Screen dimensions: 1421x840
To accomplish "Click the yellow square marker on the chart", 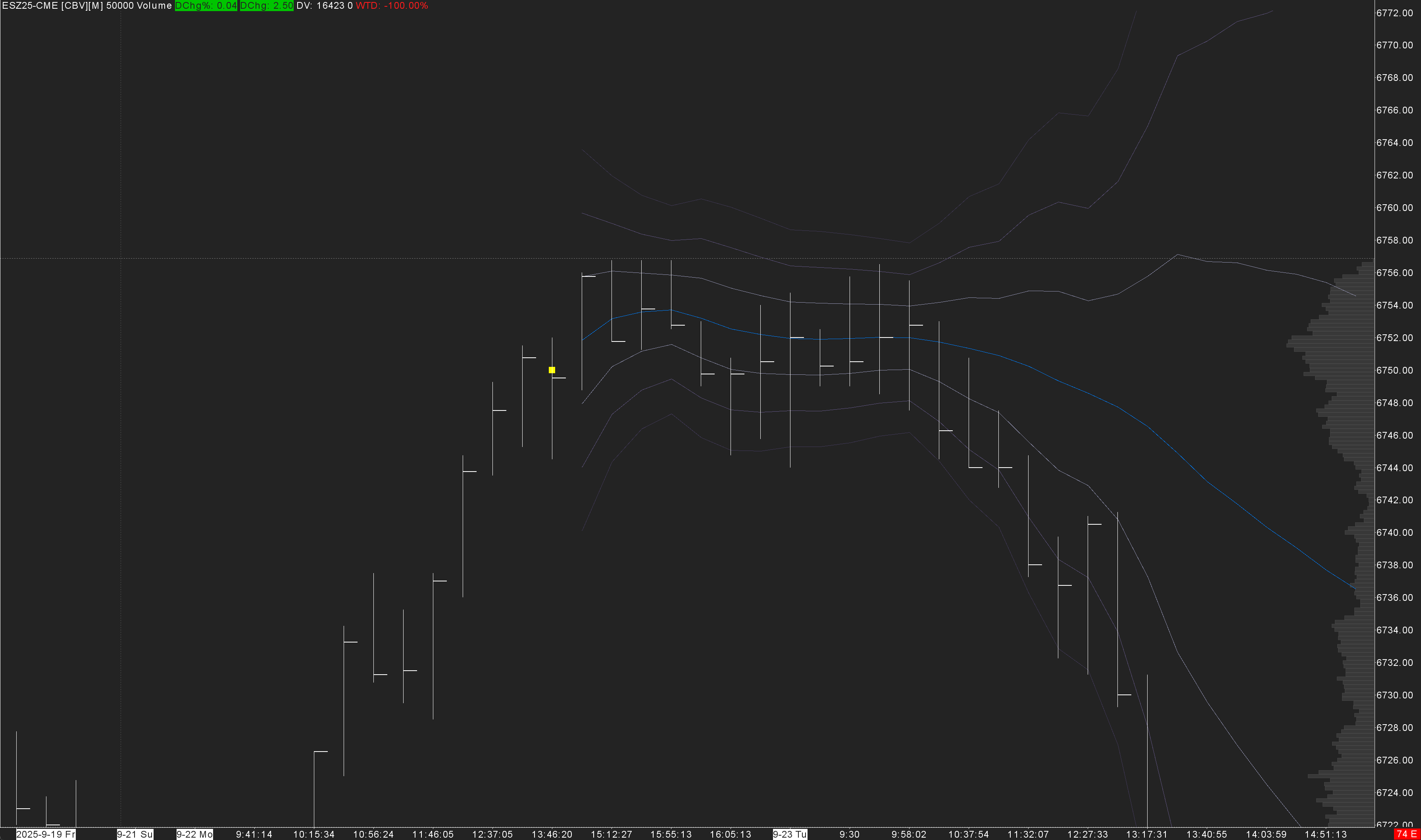I will [552, 370].
